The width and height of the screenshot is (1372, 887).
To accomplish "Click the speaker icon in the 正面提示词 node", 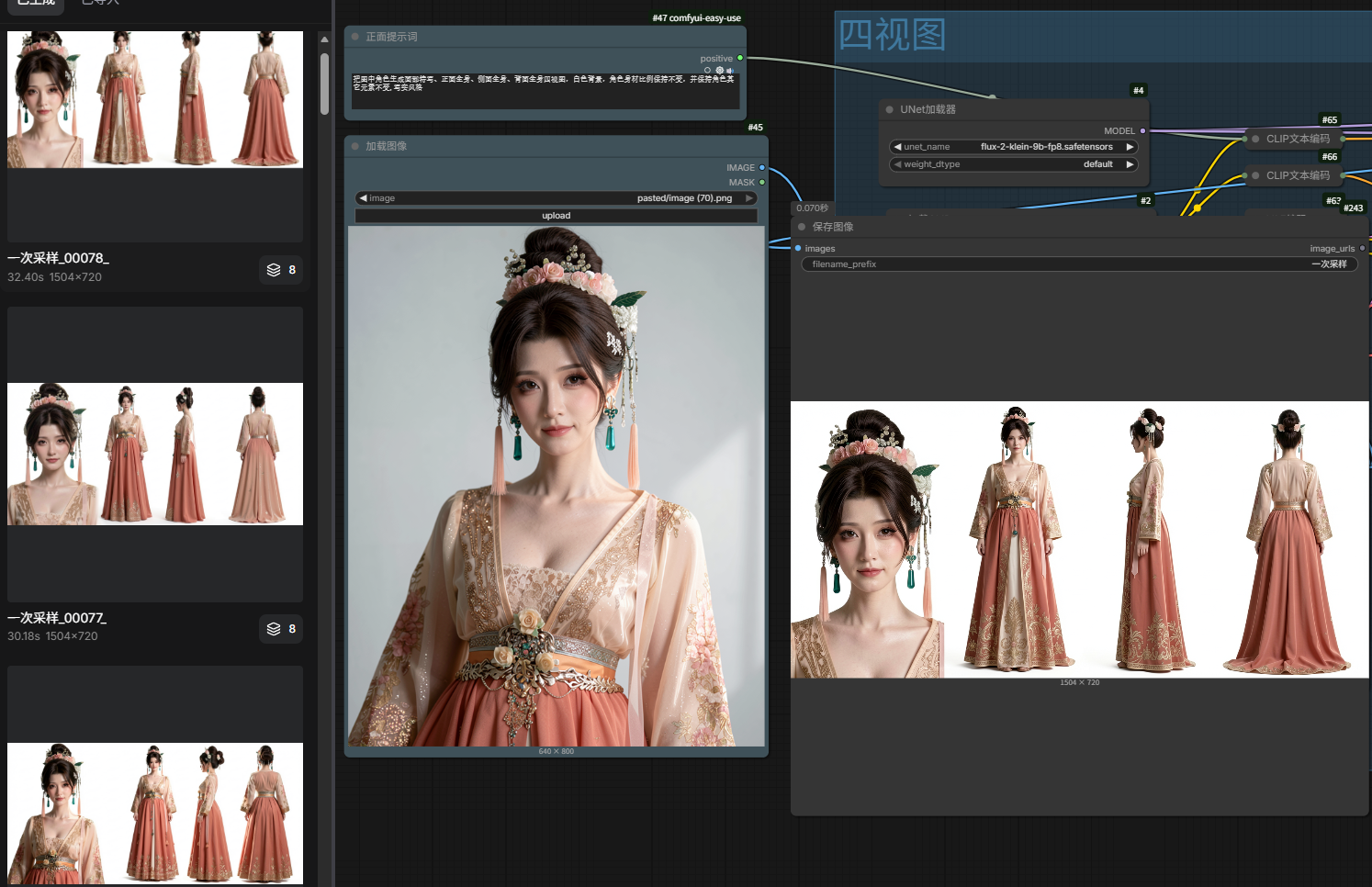I will pyautogui.click(x=730, y=70).
